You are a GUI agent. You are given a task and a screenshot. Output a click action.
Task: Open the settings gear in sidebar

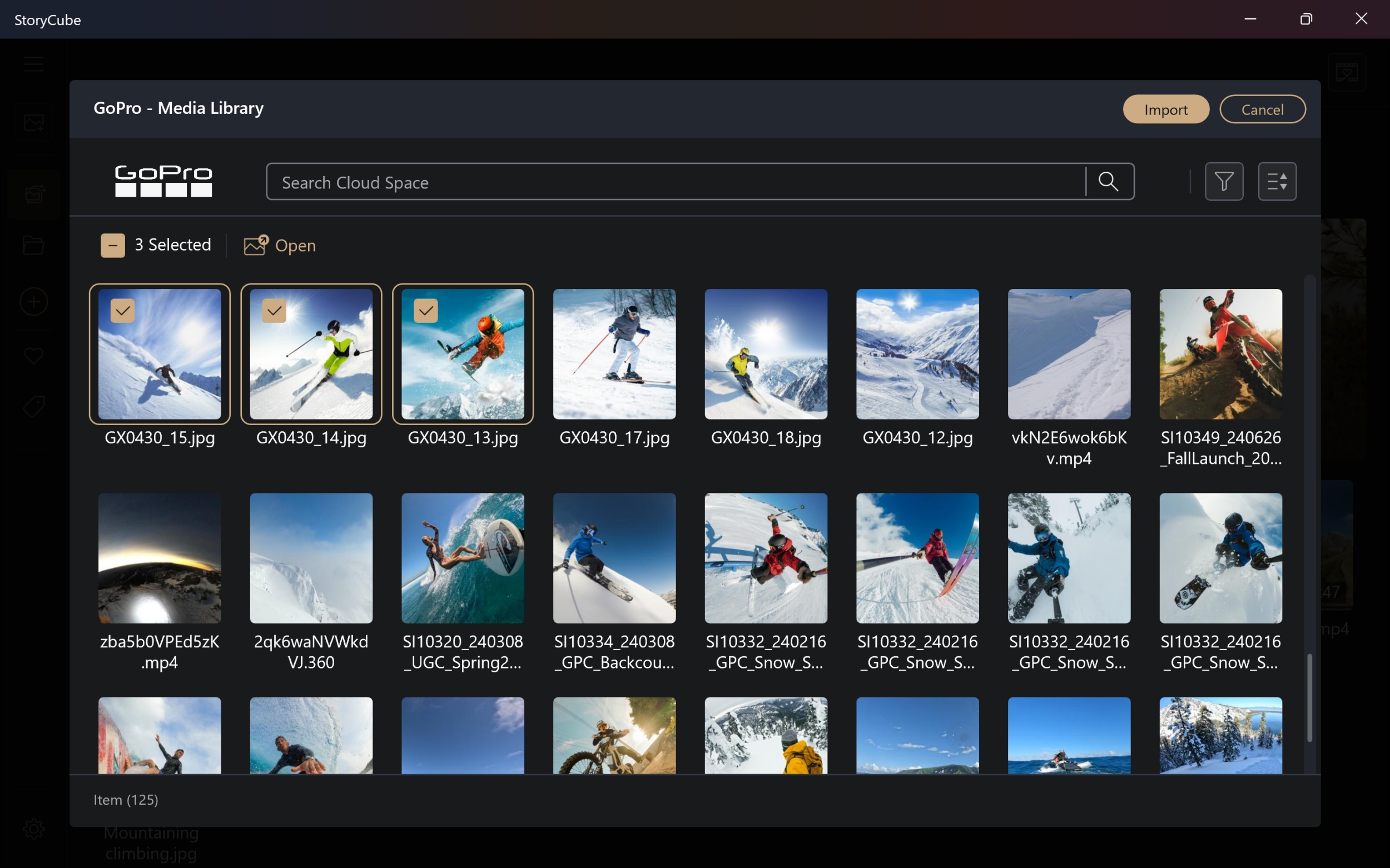[34, 828]
